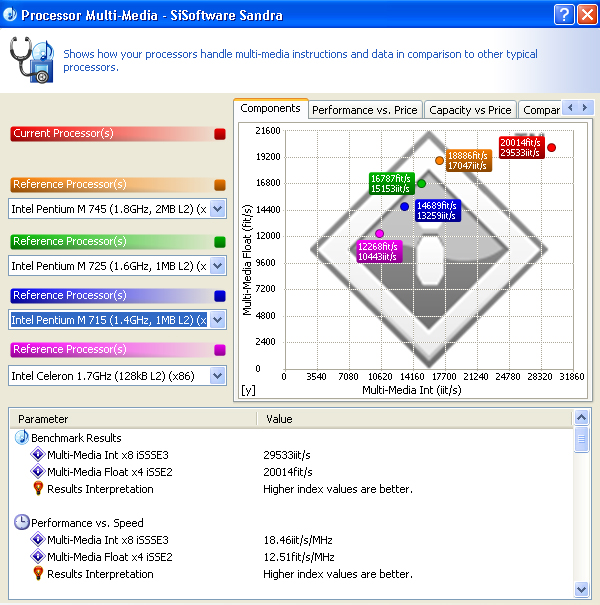This screenshot has width=600, height=605.
Task: Click the Multi-Media Float x4 iSSE2 benchmark icon
Action: point(38,472)
